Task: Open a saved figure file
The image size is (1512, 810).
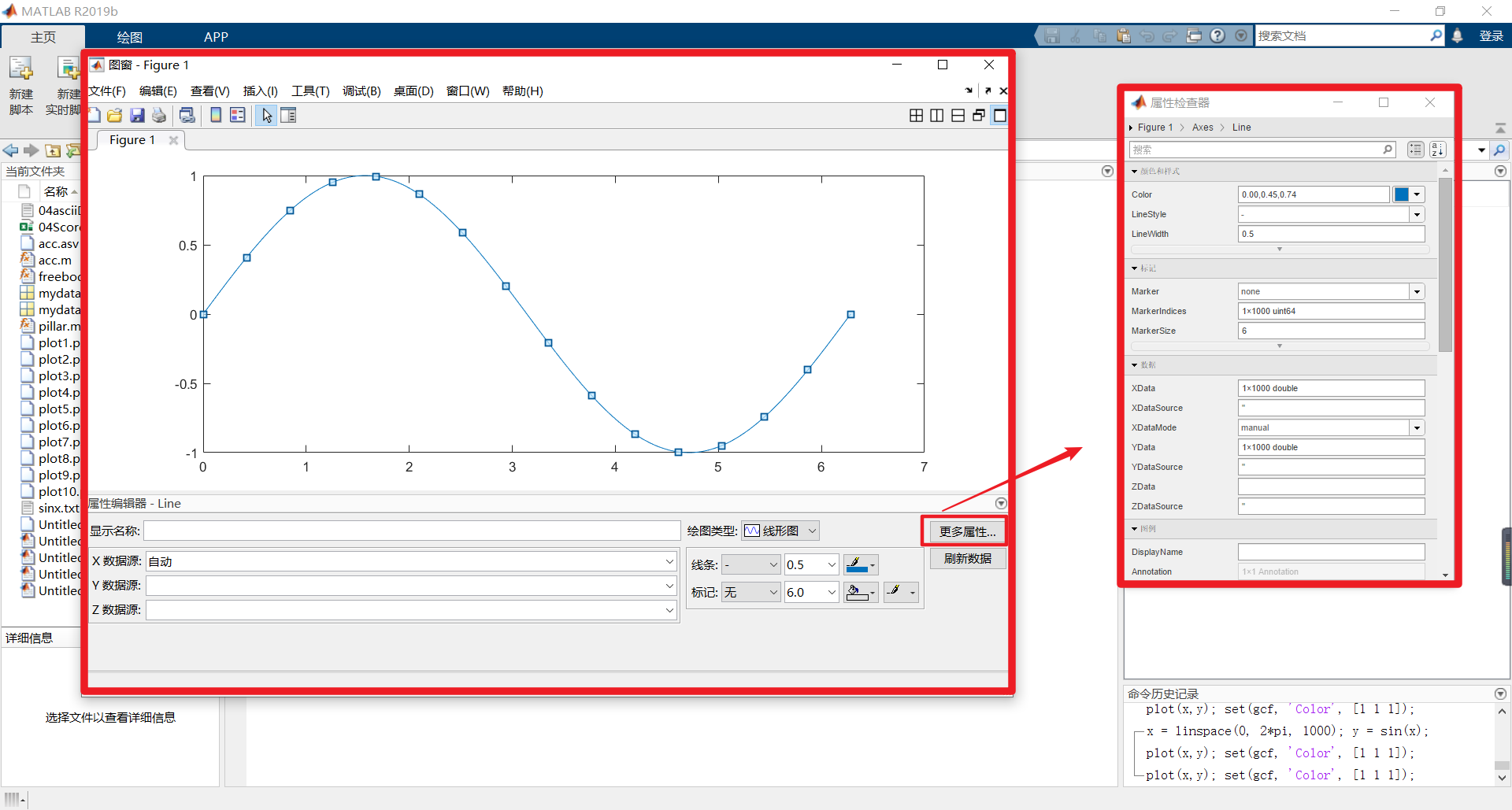Action: click(x=115, y=115)
